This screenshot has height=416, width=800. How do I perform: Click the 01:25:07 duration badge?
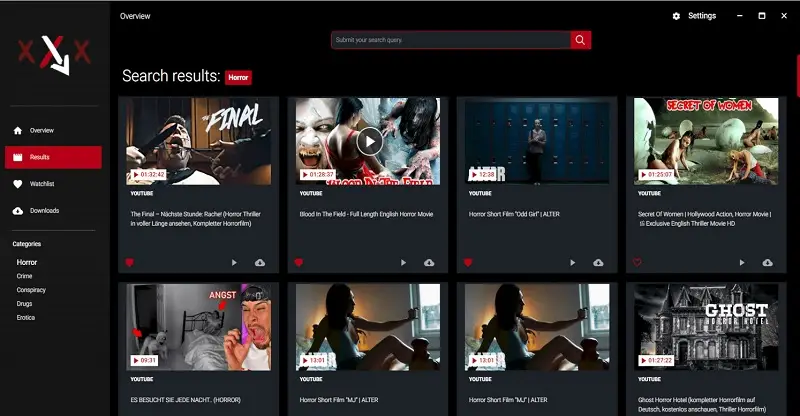tap(656, 175)
